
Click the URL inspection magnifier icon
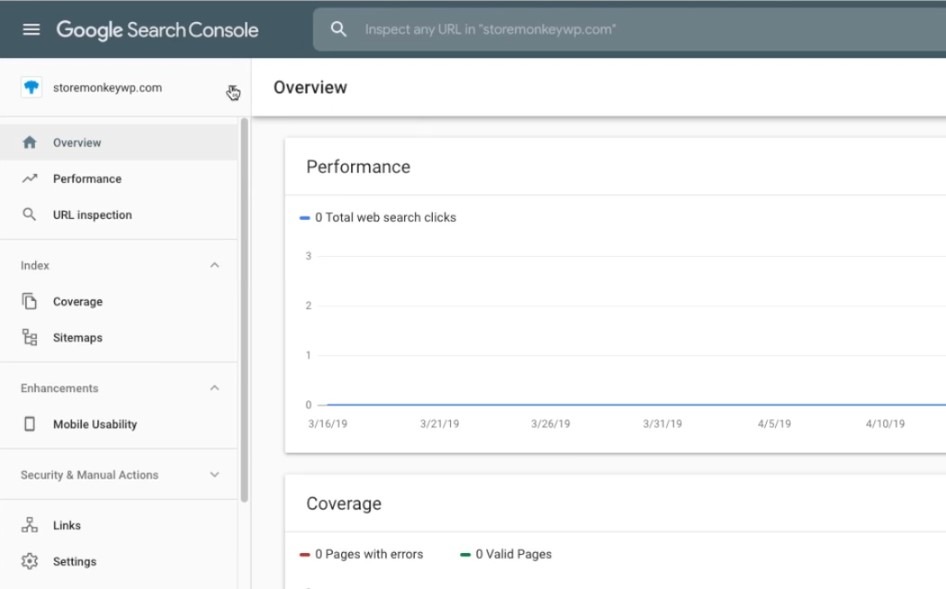click(x=29, y=215)
